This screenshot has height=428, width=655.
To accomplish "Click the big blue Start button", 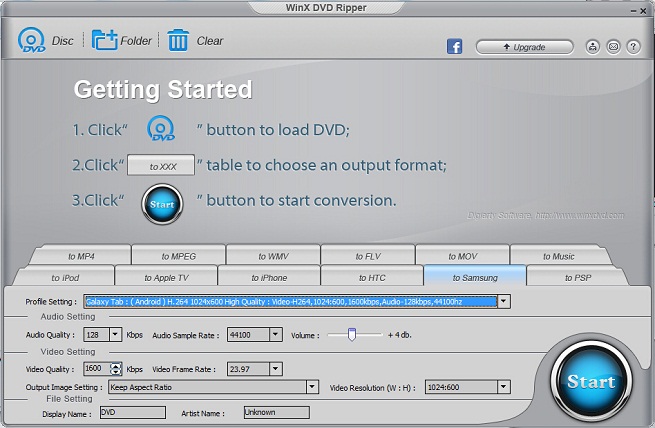I will pos(592,381).
